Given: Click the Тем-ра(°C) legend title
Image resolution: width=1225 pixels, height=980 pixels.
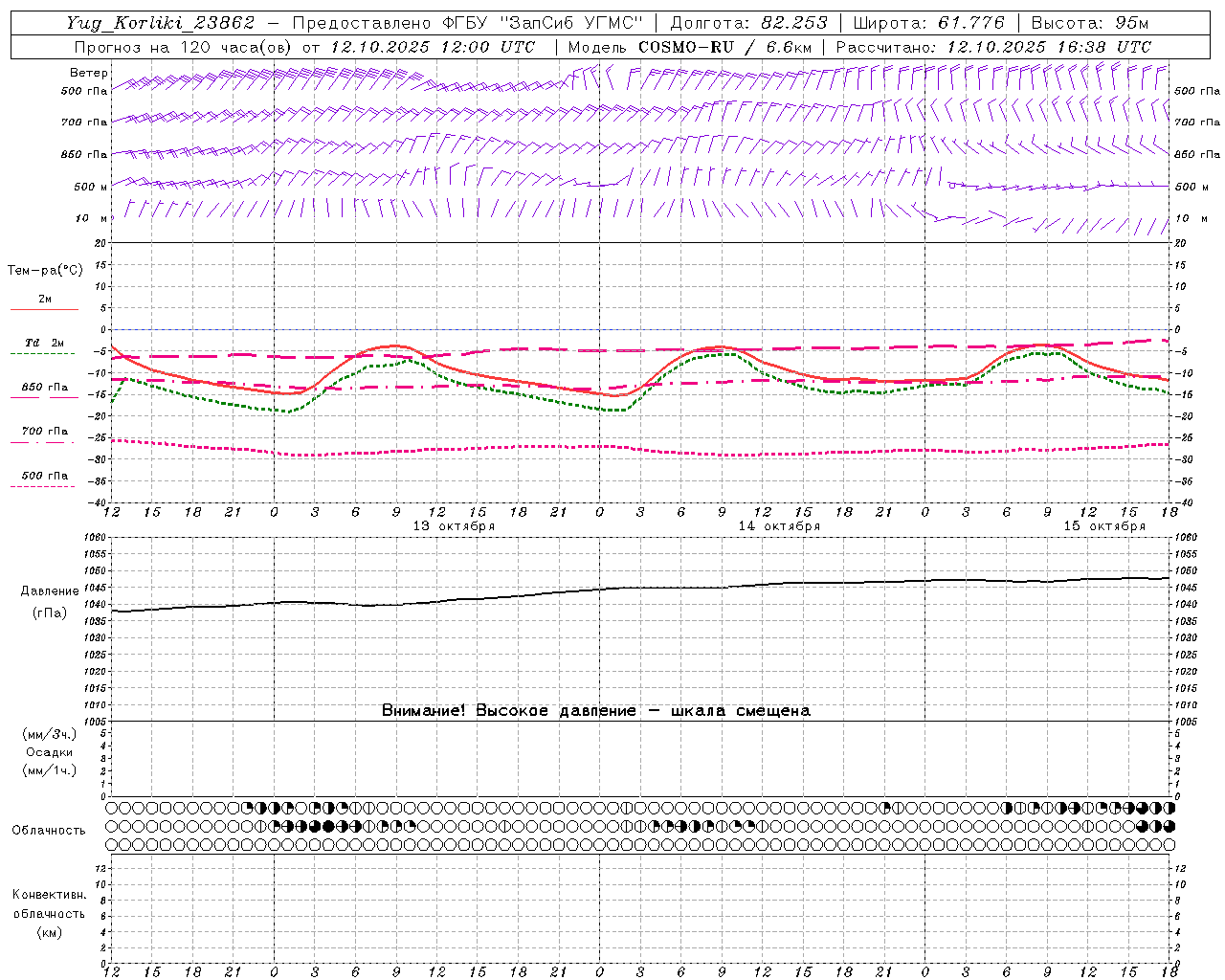Looking at the screenshot, I should coord(45,271).
